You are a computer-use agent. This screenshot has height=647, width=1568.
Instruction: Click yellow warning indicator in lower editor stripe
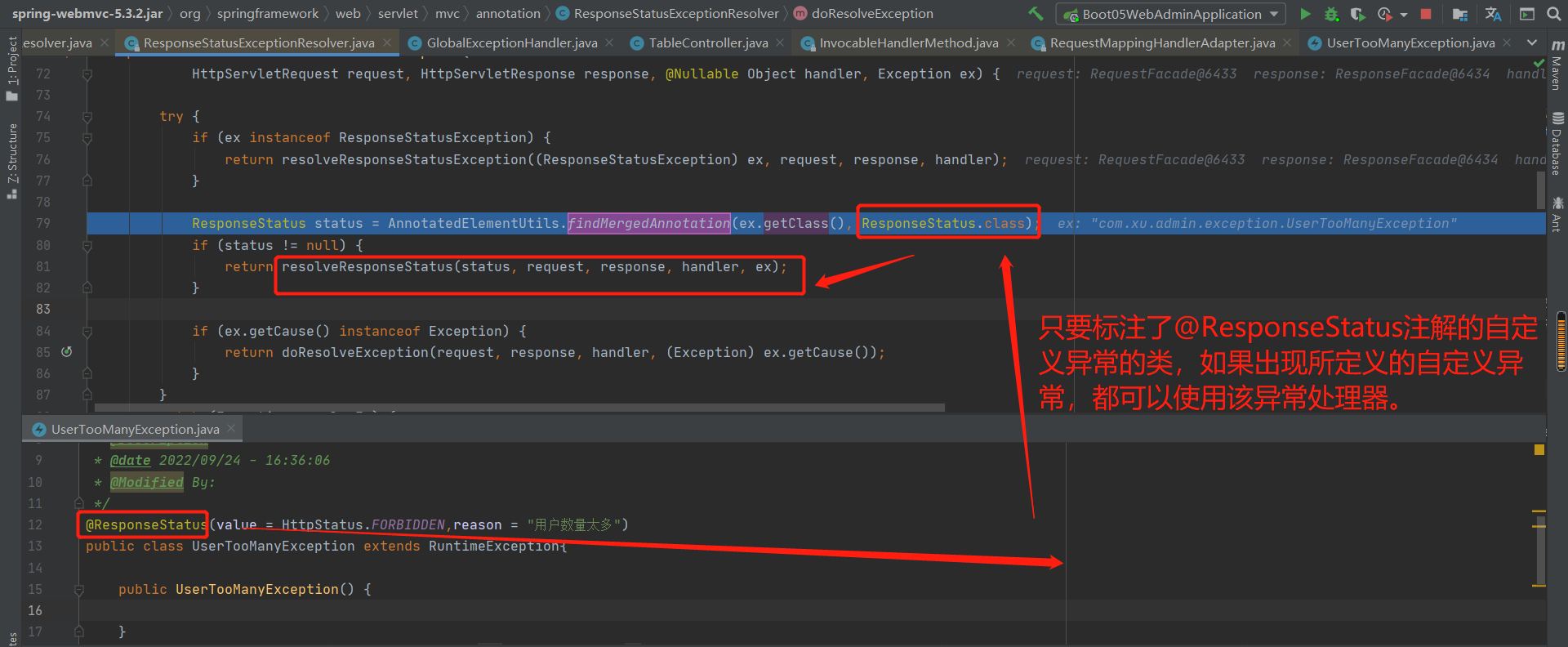tap(1539, 449)
